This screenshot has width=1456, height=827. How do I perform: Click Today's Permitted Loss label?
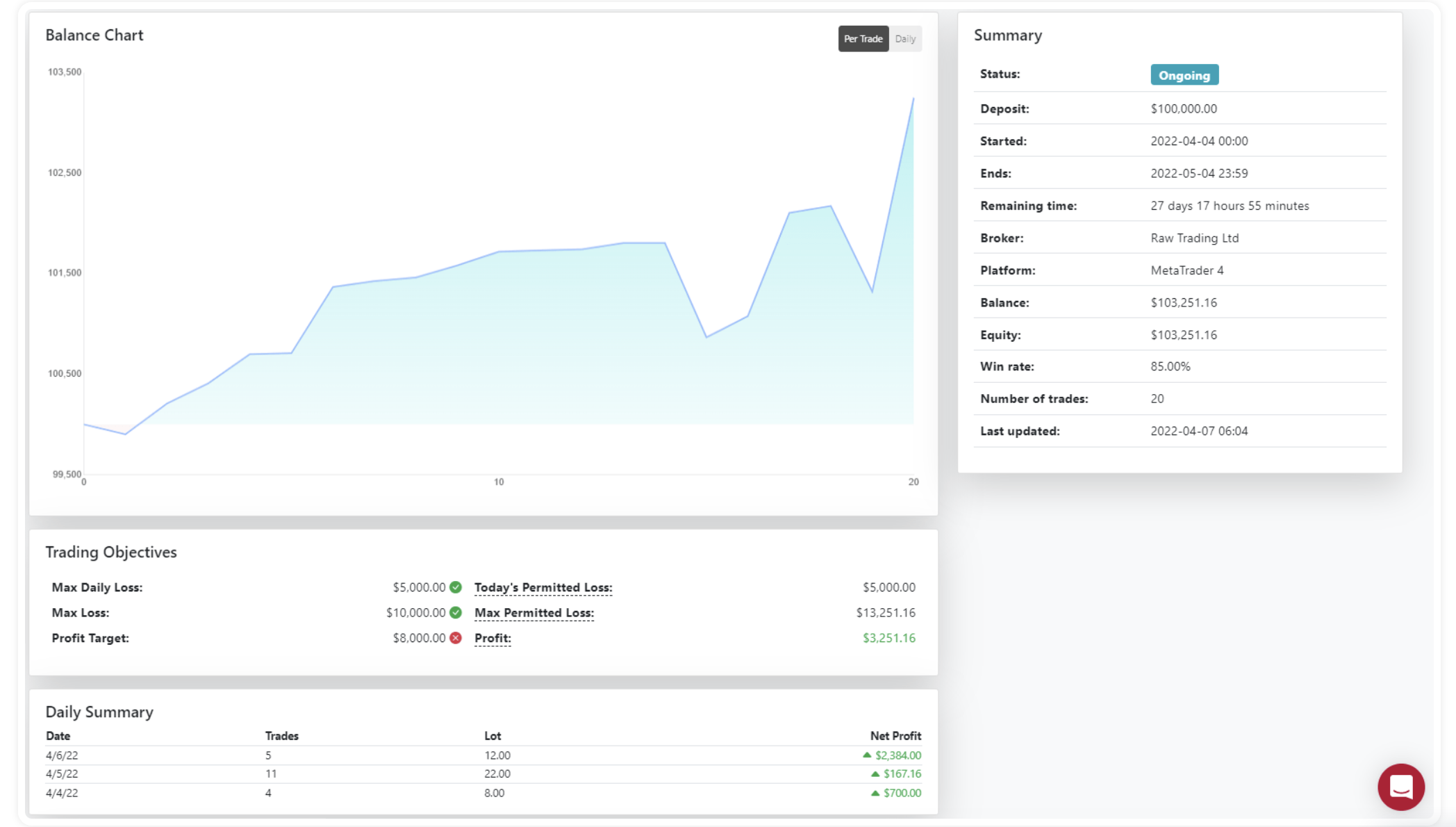[x=543, y=587]
